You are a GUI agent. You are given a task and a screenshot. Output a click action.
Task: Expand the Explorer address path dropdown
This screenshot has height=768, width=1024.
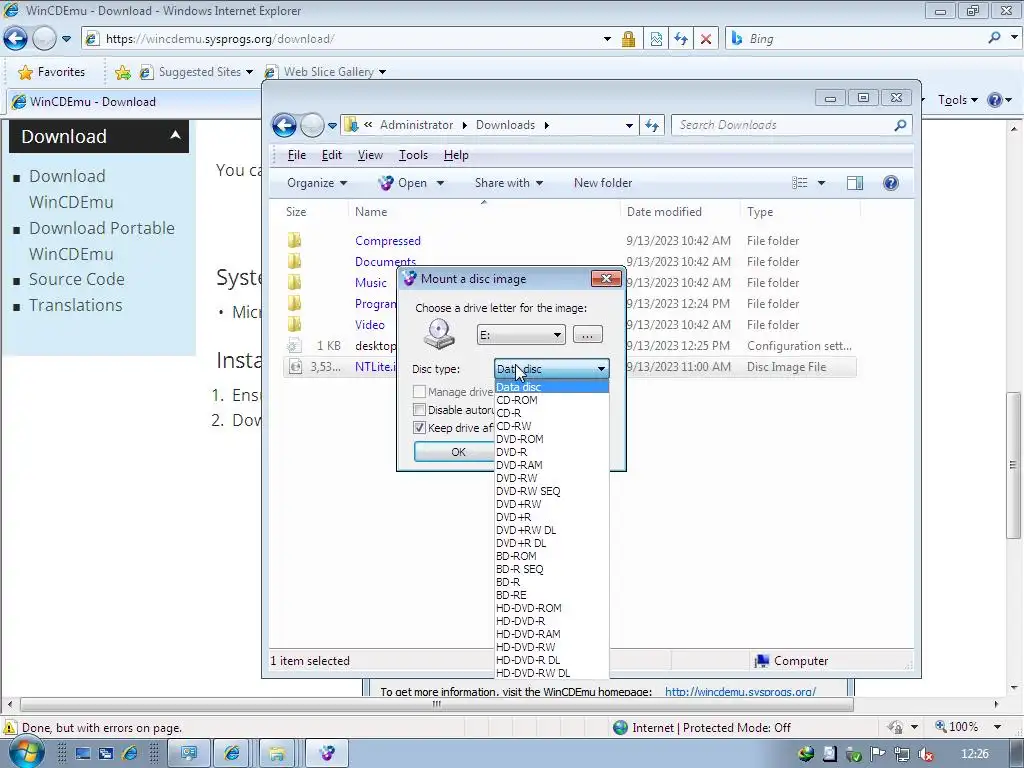click(629, 125)
